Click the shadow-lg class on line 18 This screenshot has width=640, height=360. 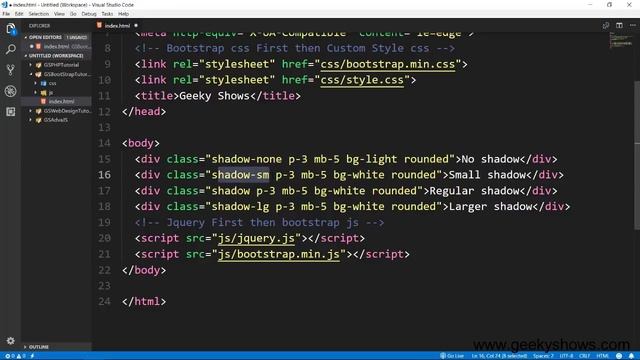240,207
